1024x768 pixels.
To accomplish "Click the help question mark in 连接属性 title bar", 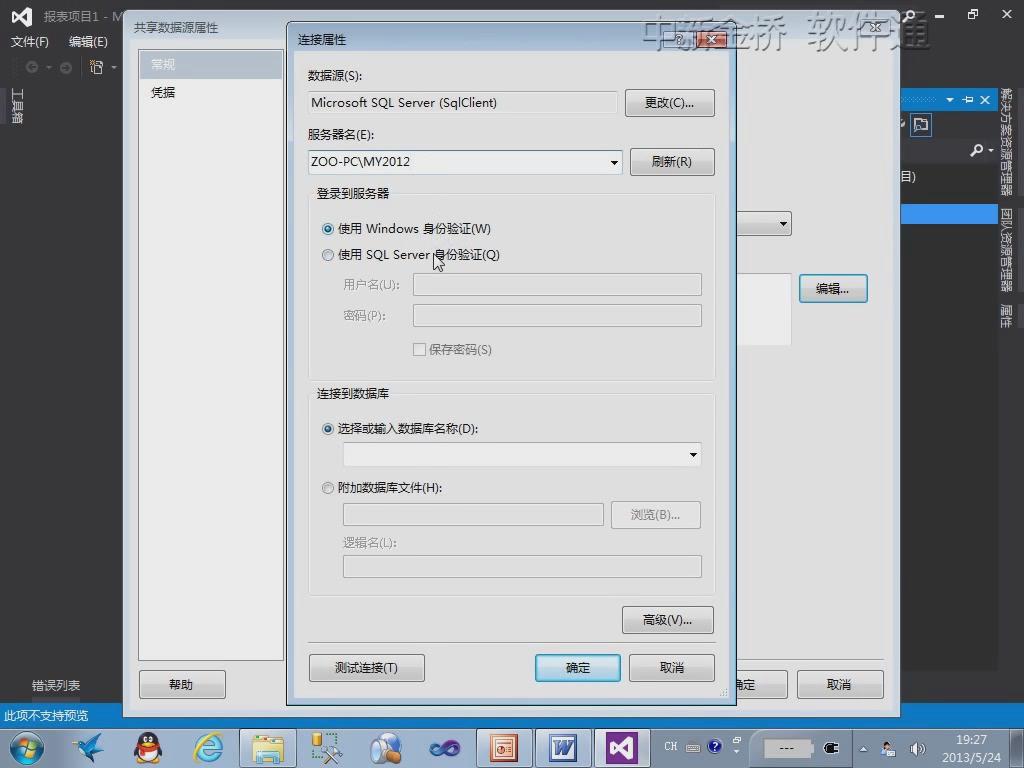I will click(679, 40).
